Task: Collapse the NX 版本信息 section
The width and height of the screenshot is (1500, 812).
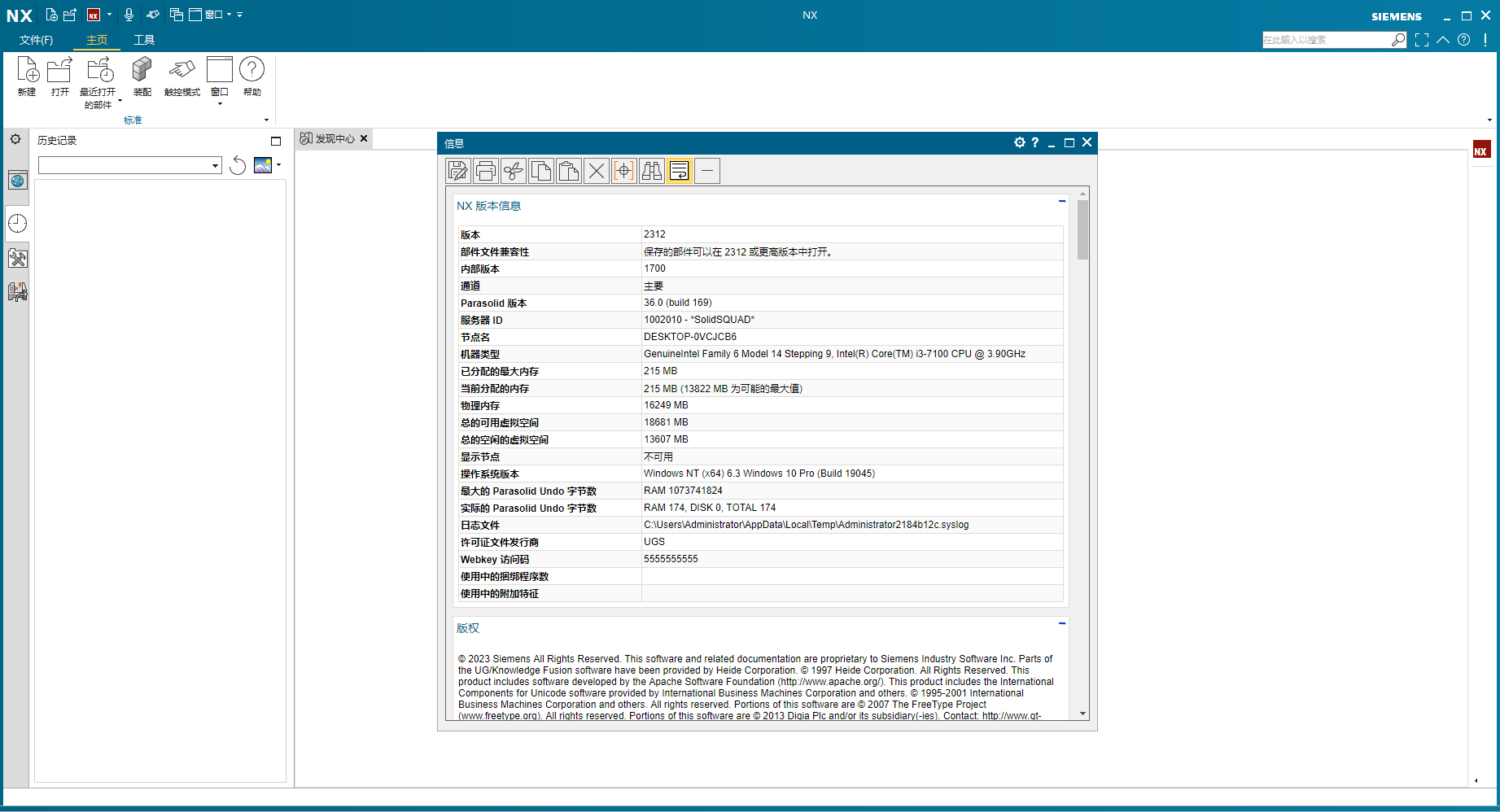Action: [x=1060, y=201]
